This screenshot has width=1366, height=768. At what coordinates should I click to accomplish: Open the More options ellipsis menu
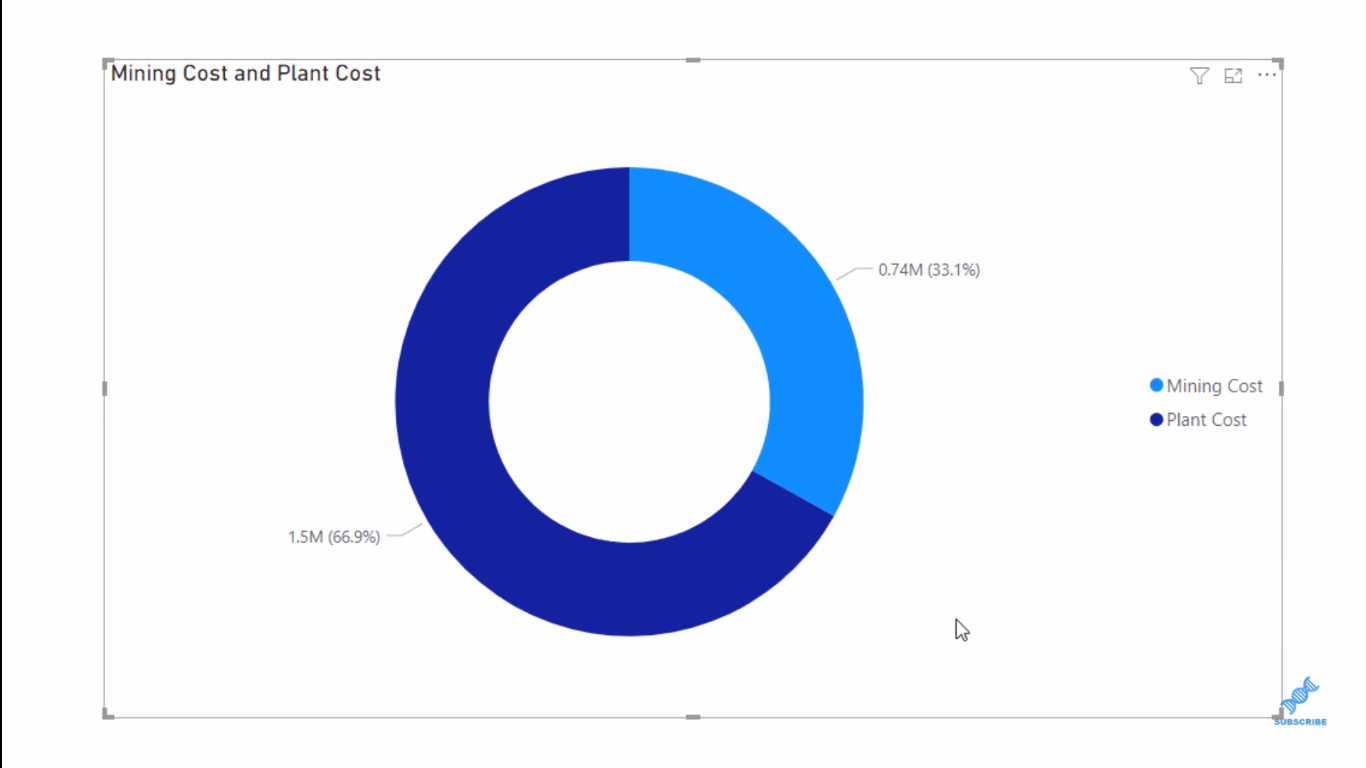pos(1267,75)
